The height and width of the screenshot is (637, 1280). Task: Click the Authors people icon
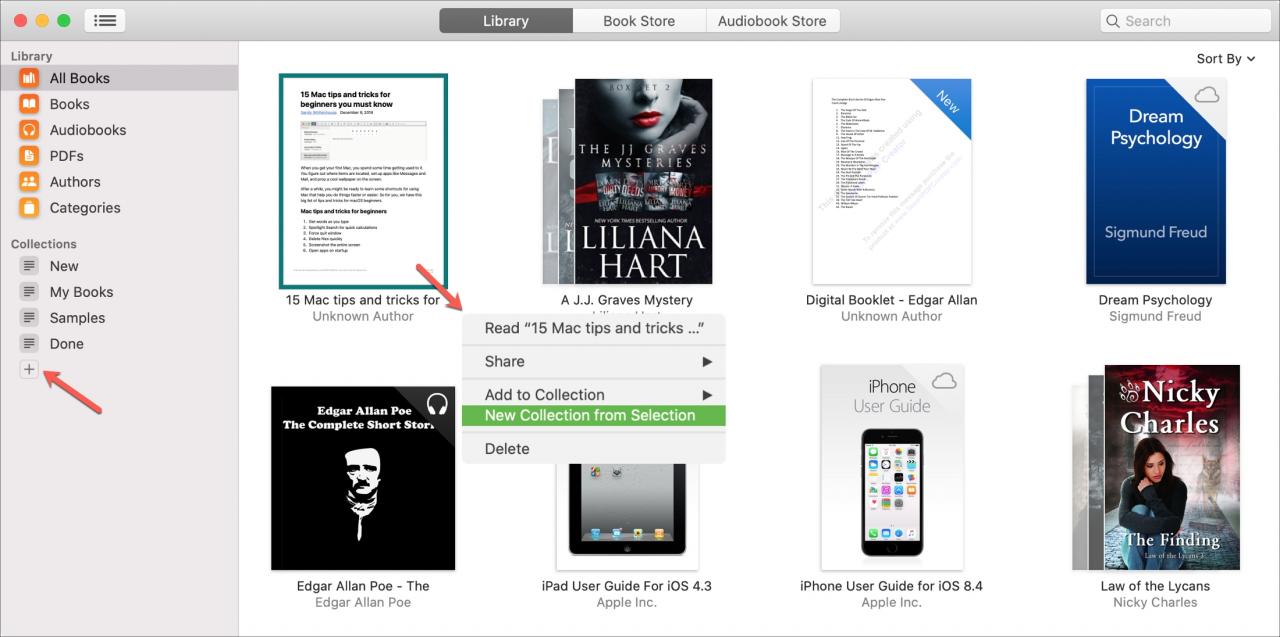point(30,182)
